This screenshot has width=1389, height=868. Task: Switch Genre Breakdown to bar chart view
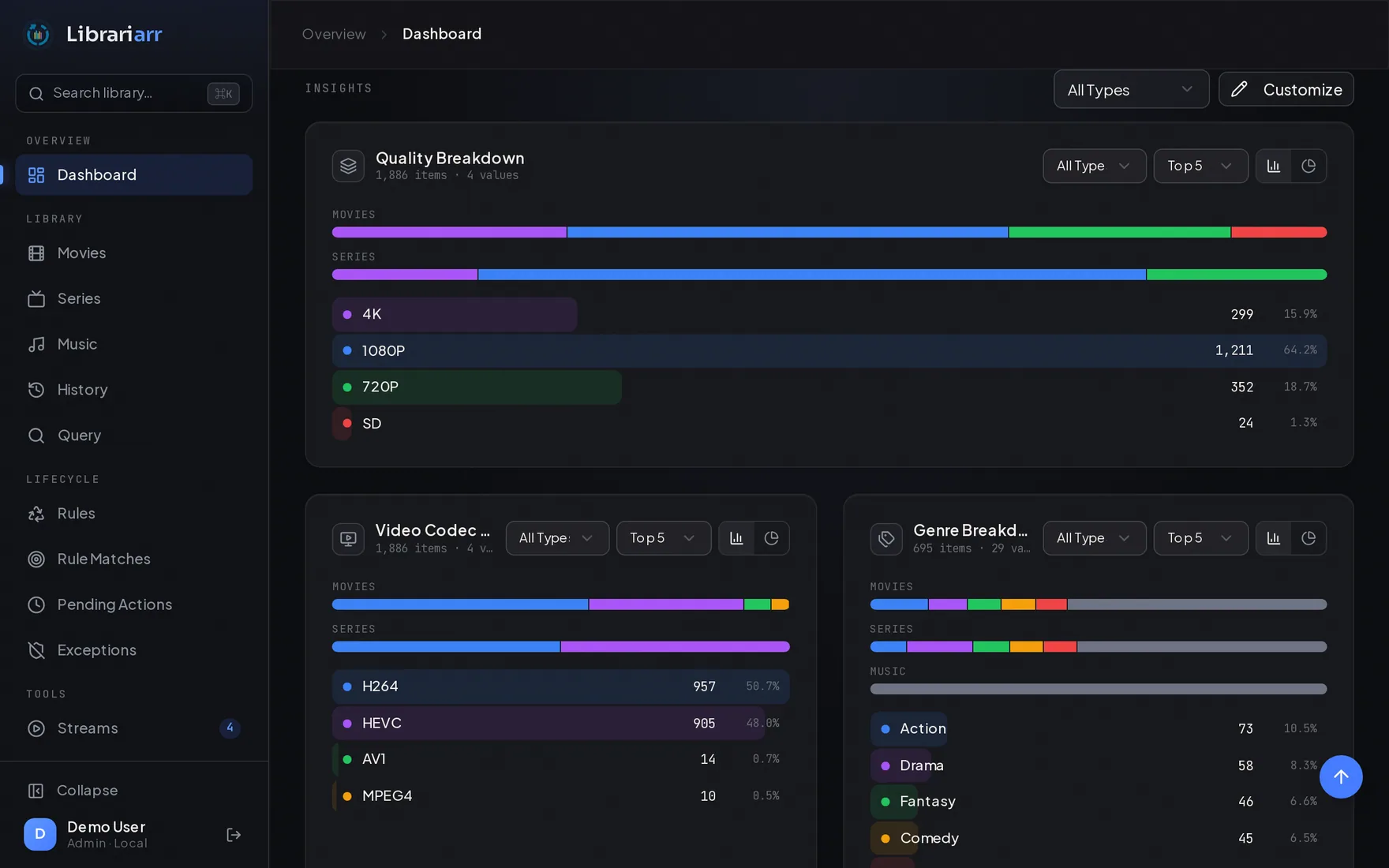point(1274,538)
